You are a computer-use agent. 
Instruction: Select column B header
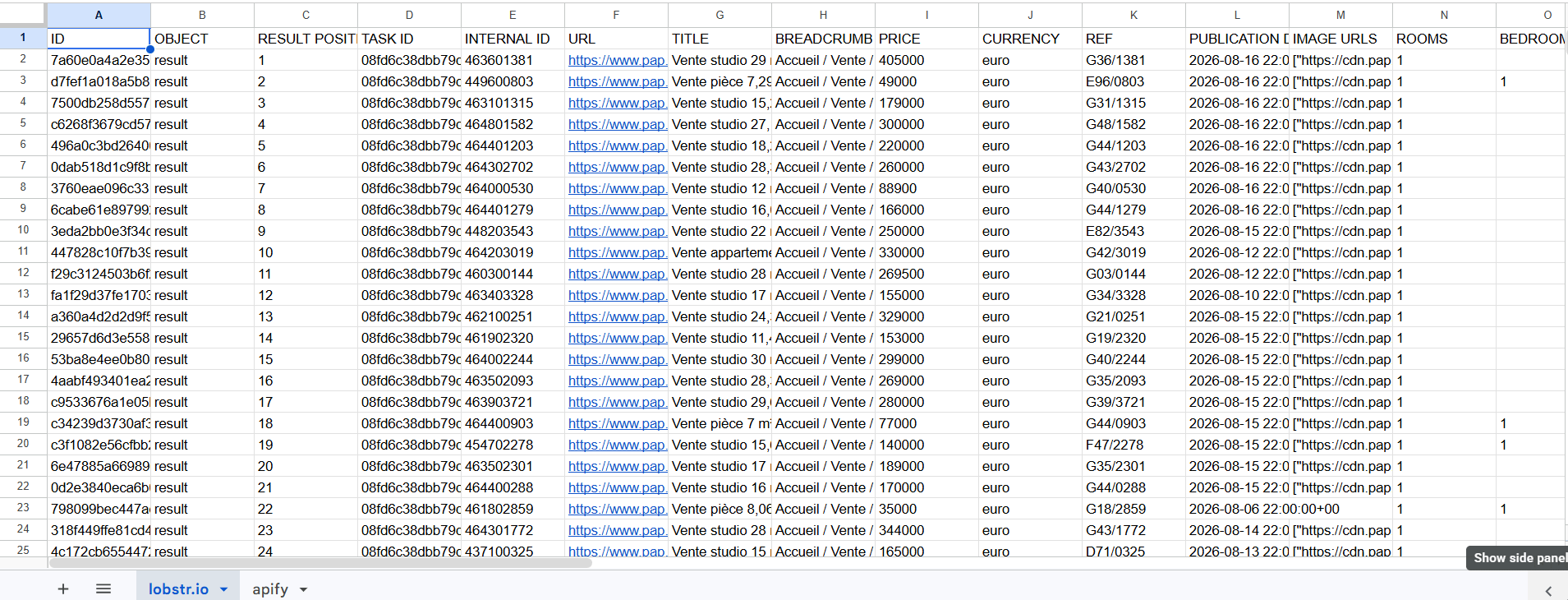[x=202, y=15]
